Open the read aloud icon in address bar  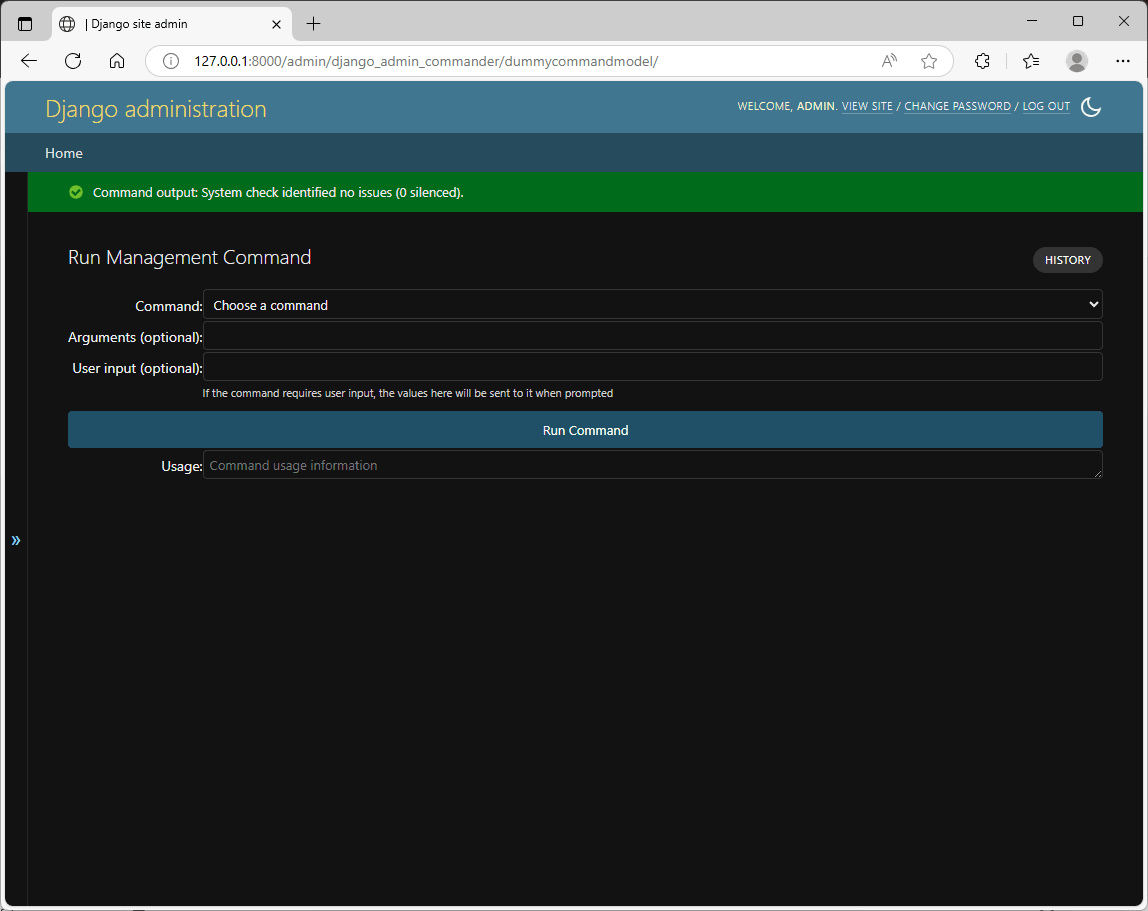point(888,60)
